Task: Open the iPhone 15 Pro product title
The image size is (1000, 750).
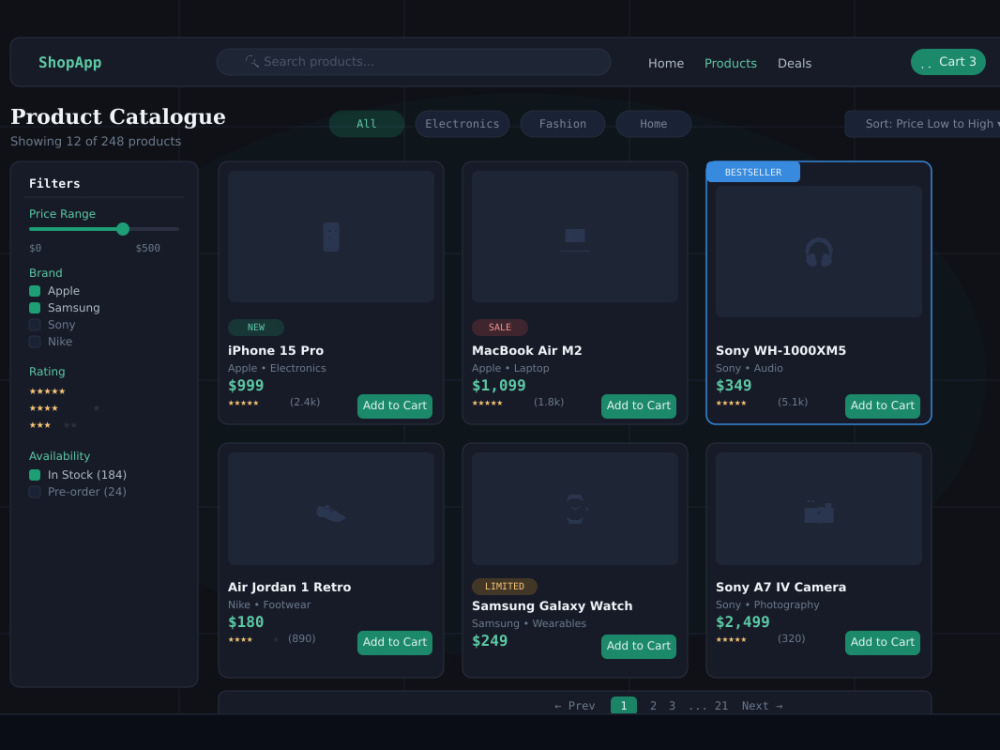Action: click(x=276, y=350)
